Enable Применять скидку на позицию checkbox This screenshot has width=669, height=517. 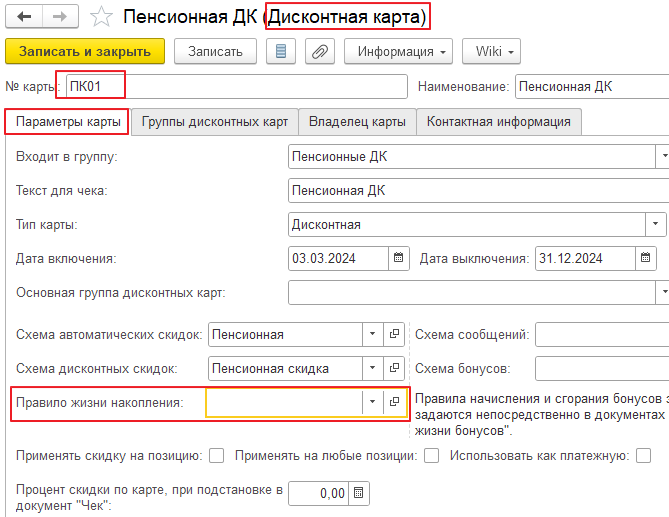[x=215, y=456]
